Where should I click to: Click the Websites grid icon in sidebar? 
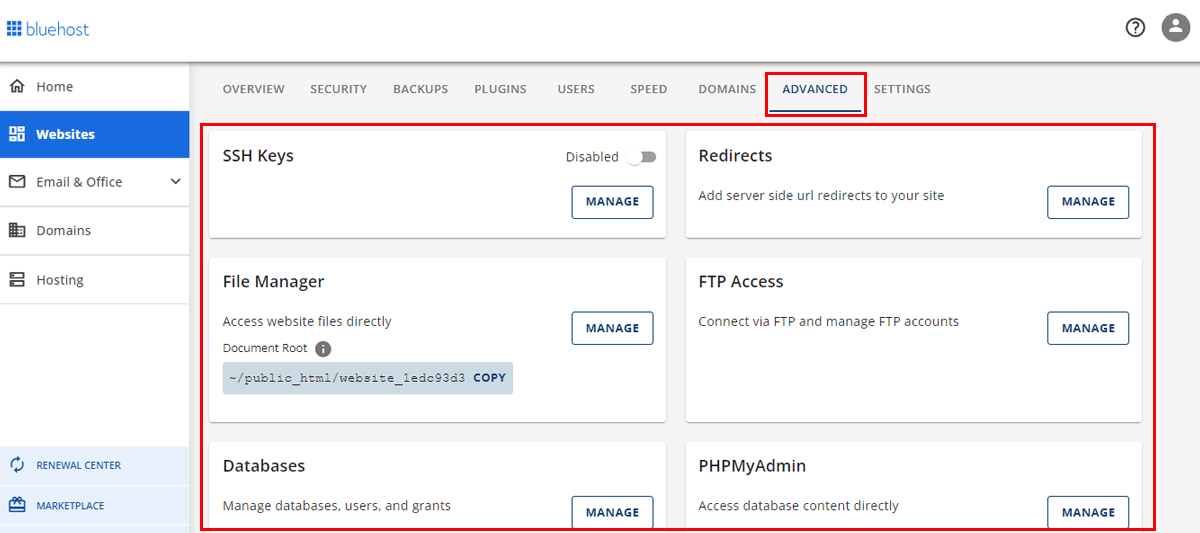[17, 134]
